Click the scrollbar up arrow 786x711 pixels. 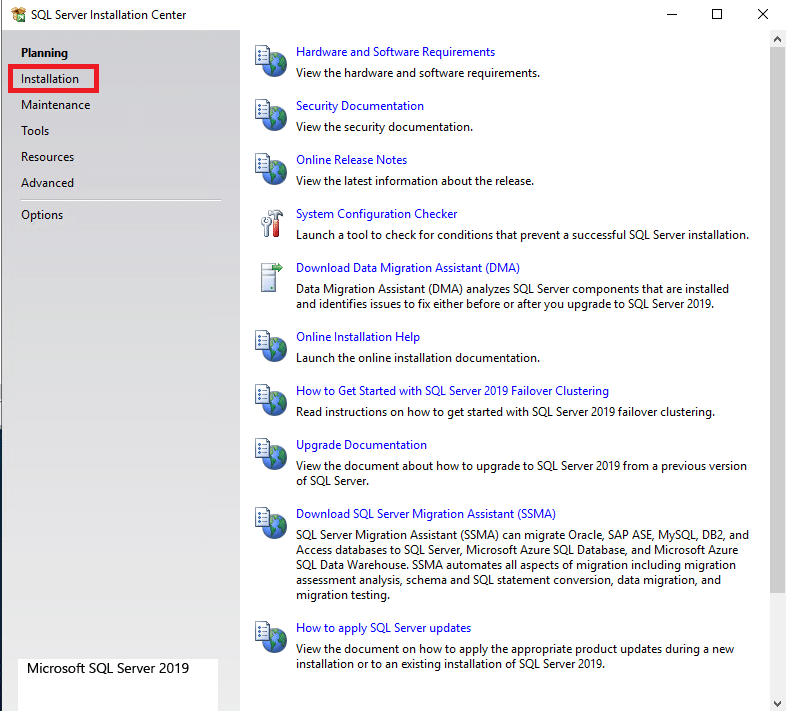pos(777,39)
